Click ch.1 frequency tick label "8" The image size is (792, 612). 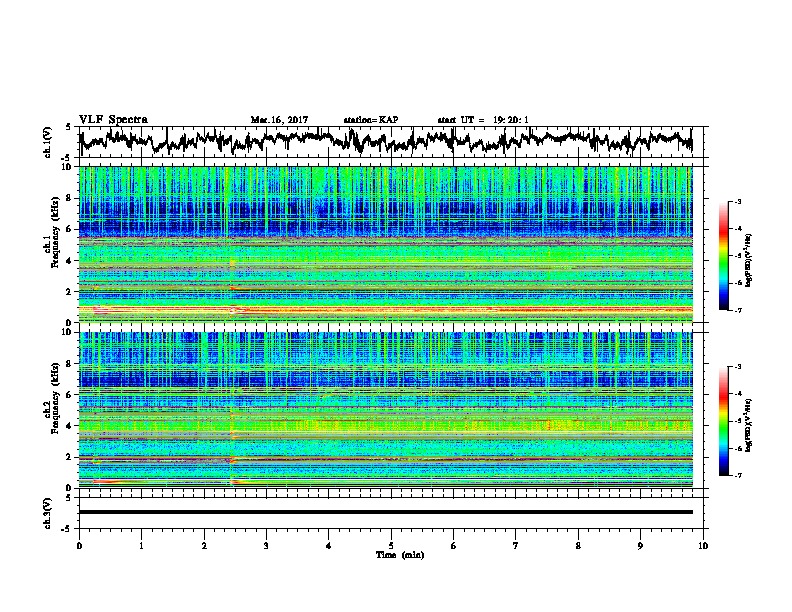click(x=70, y=198)
